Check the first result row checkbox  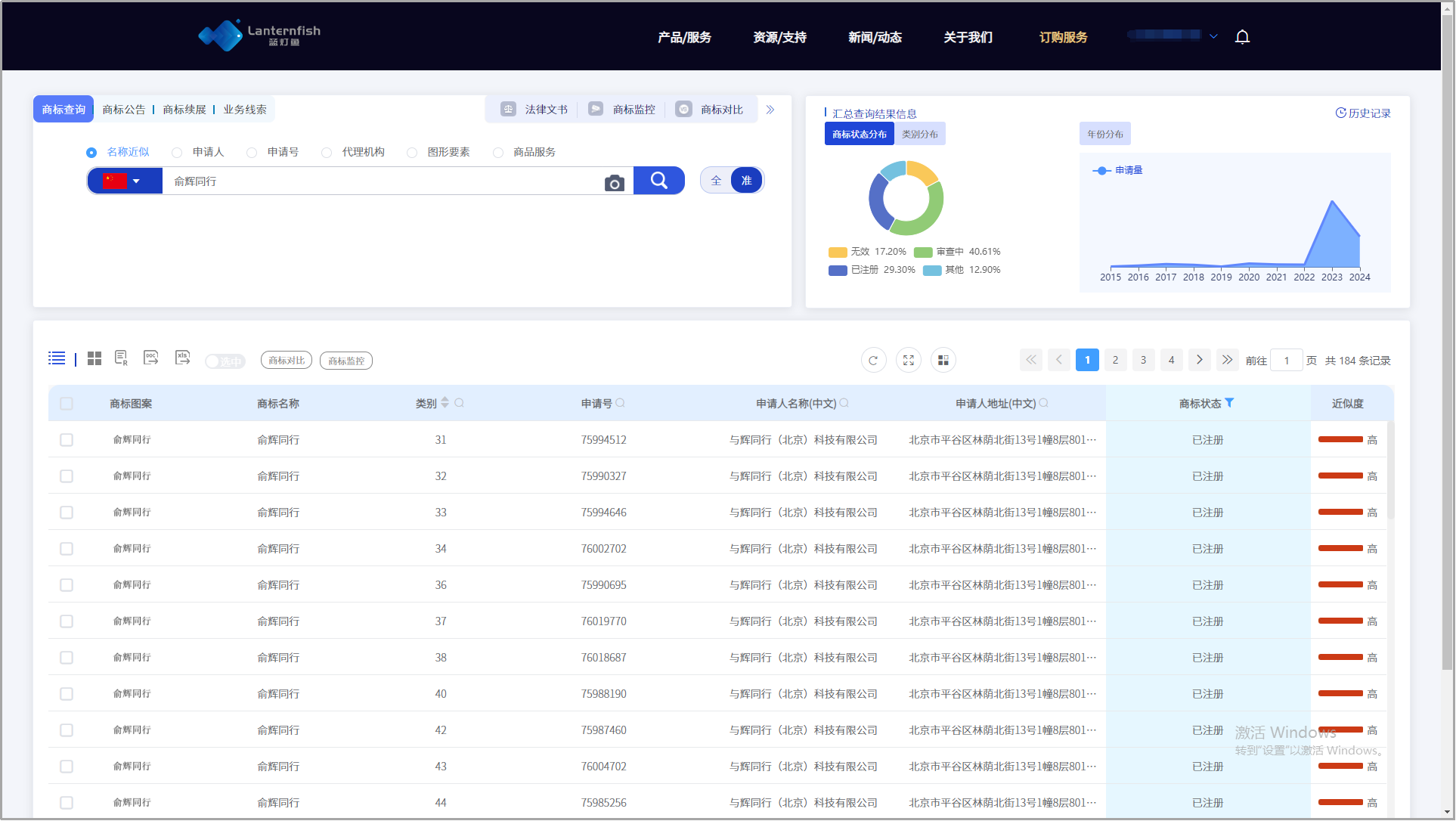(x=67, y=439)
